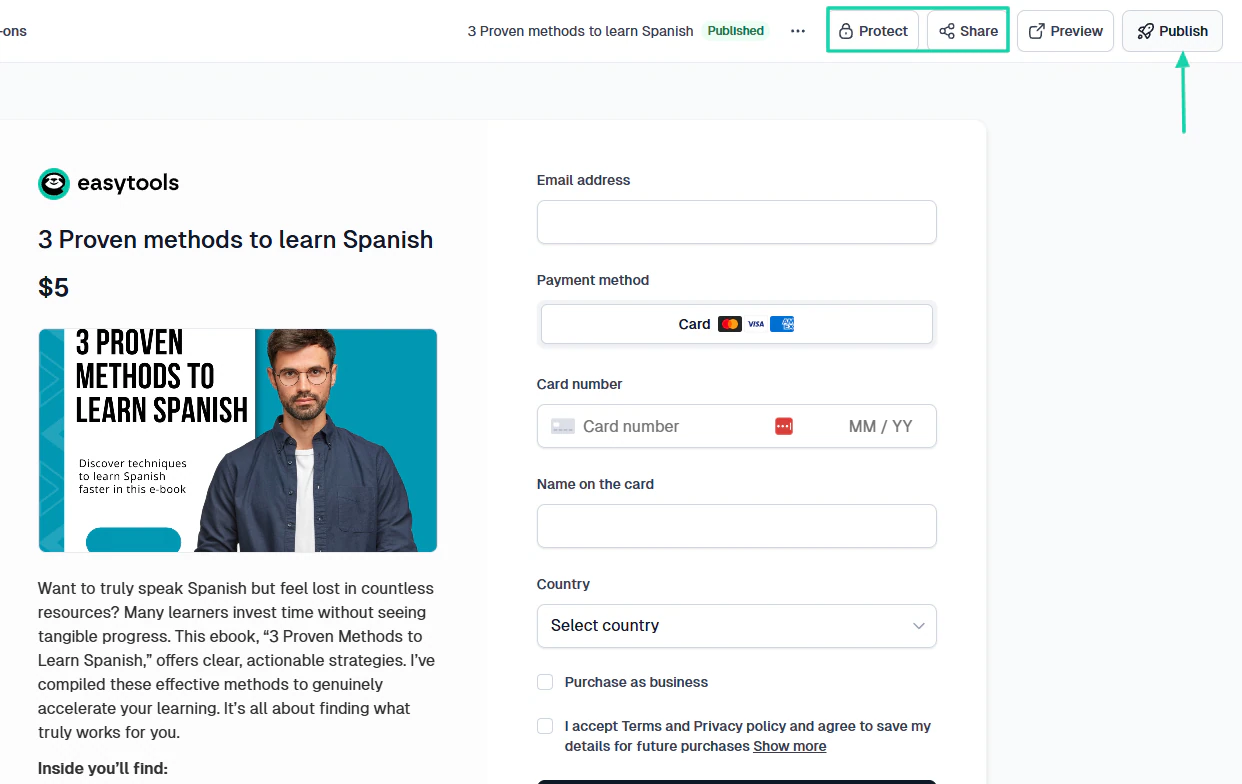Click the grey card icon in card field
Screen dimensions: 1242x784
(x=563, y=426)
